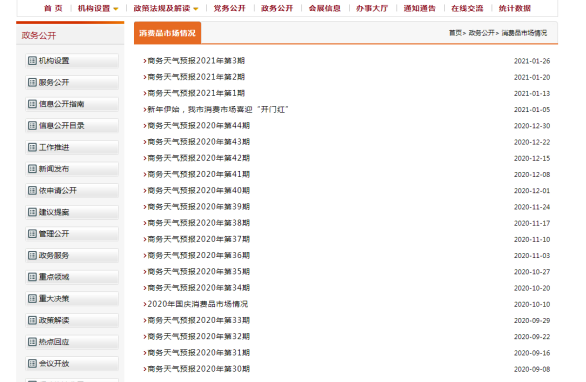Open sidebar button 工作推进
This screenshot has width=586, height=382.
point(72,147)
